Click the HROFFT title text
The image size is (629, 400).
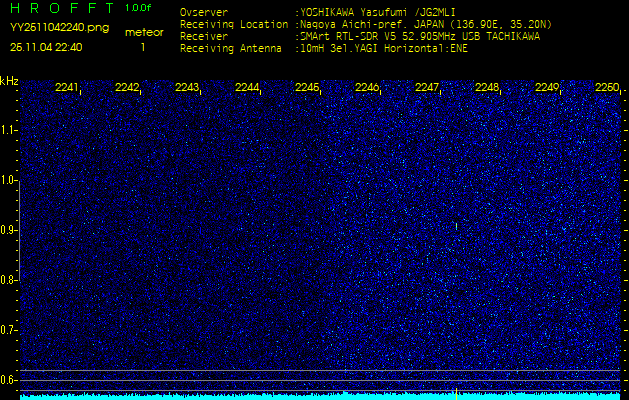pyautogui.click(x=62, y=8)
